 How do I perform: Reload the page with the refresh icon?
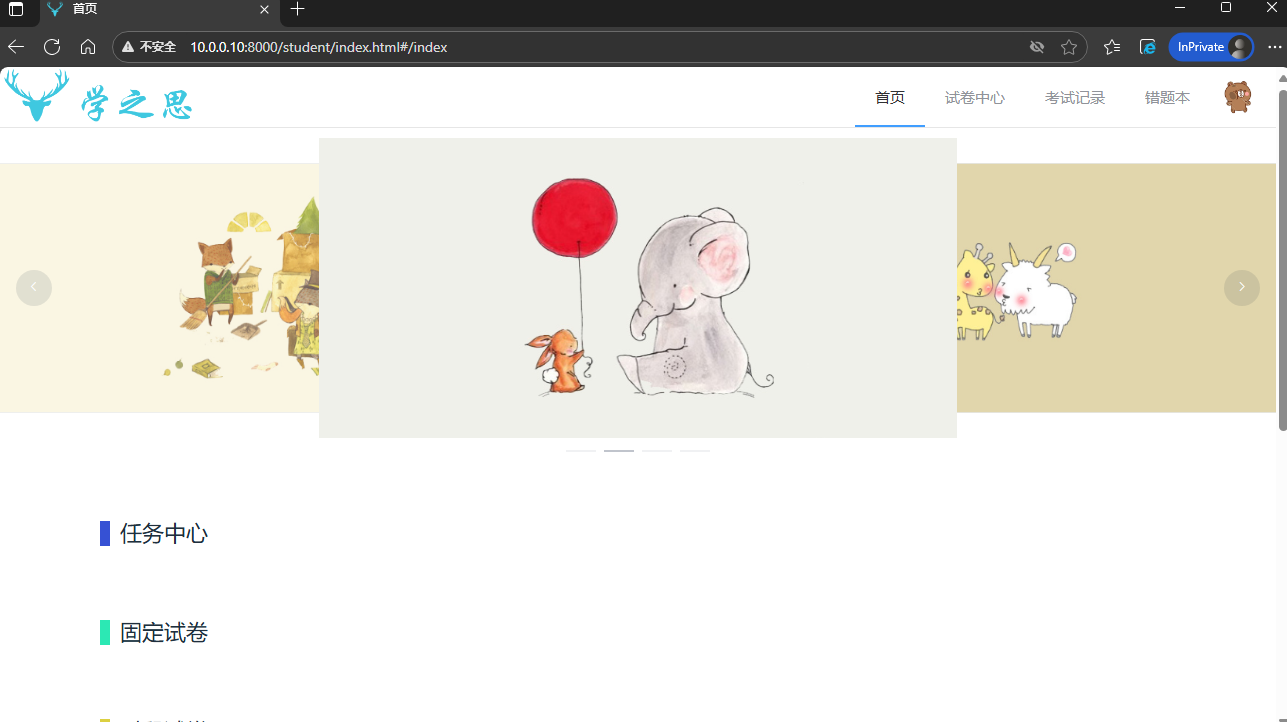click(52, 47)
